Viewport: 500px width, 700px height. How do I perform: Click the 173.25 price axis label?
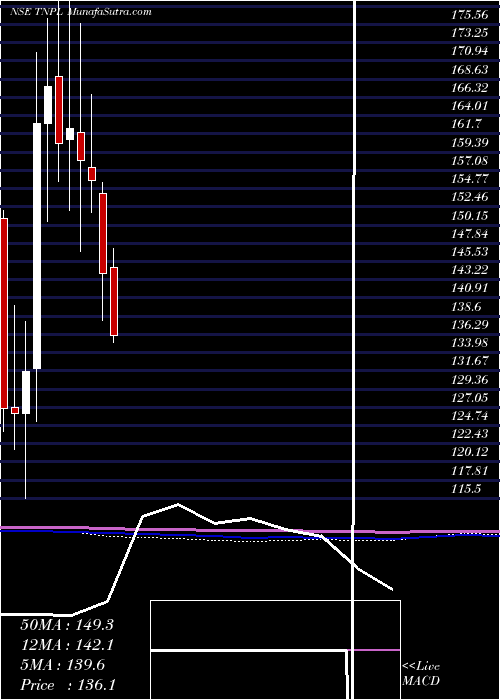pyautogui.click(x=469, y=33)
